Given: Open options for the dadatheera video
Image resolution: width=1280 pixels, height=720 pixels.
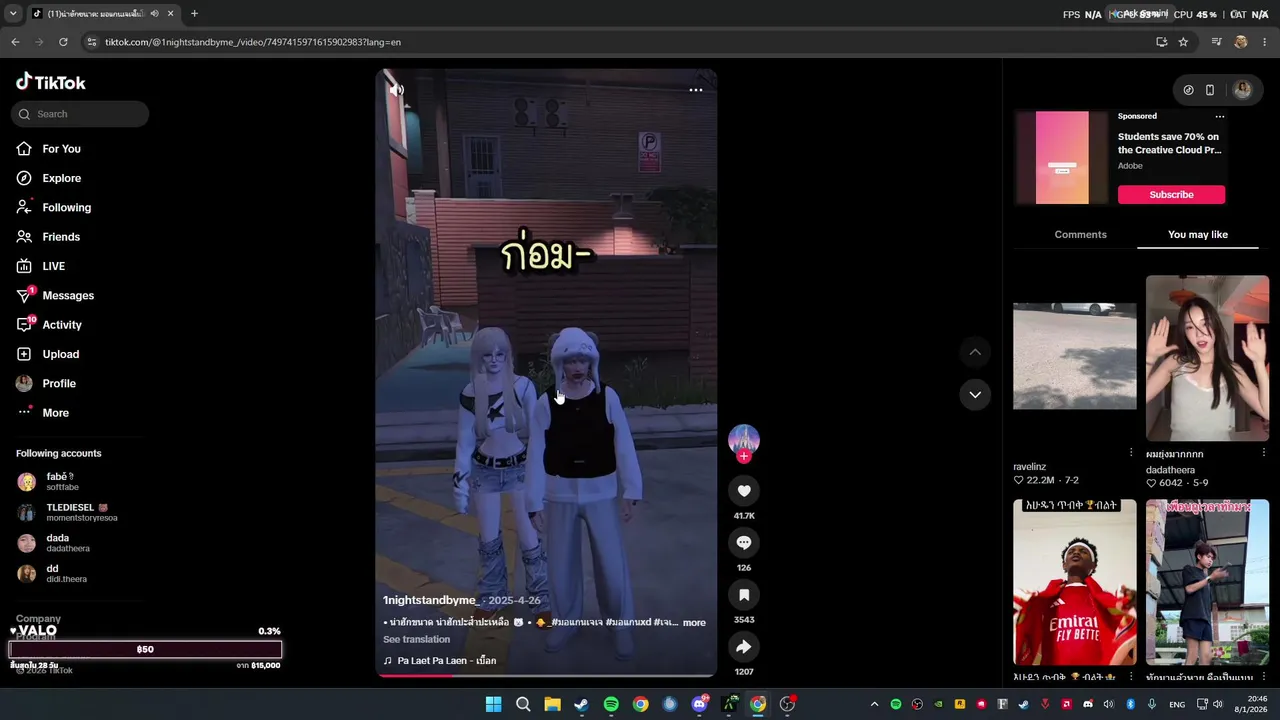Looking at the screenshot, I should (x=1264, y=453).
